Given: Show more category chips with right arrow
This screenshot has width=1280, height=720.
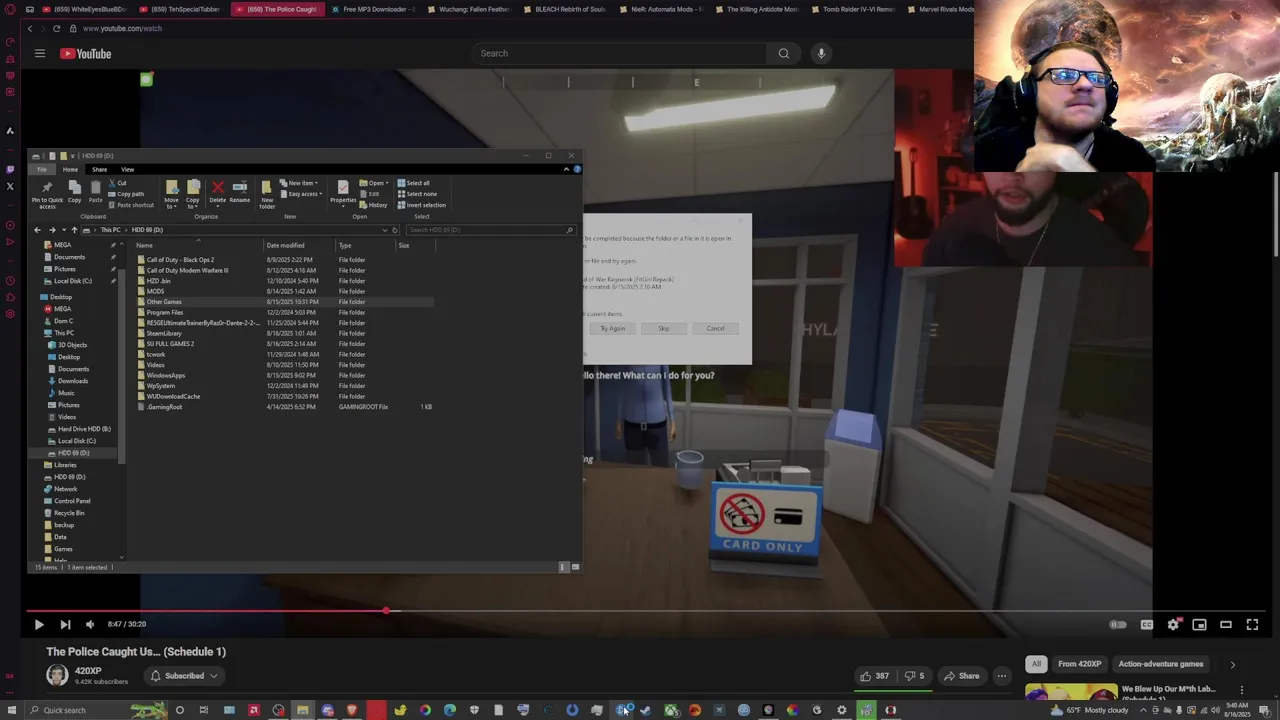Looking at the screenshot, I should pyautogui.click(x=1232, y=664).
